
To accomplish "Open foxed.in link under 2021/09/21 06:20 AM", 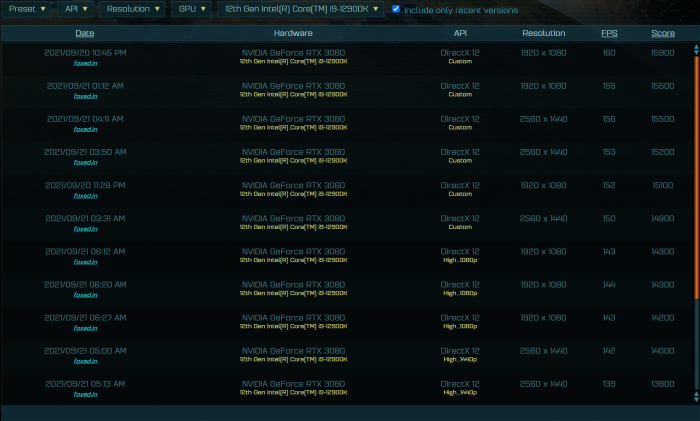I will 85,295.
